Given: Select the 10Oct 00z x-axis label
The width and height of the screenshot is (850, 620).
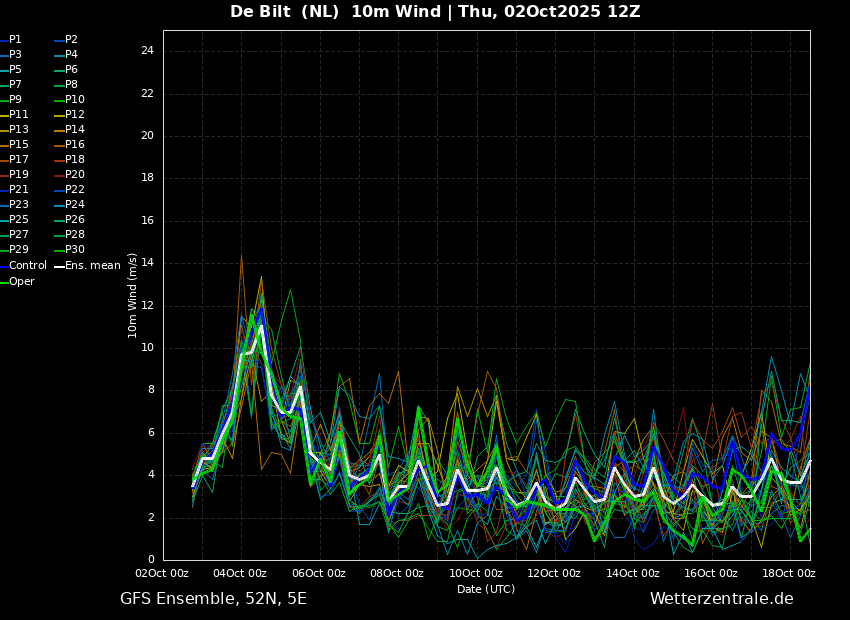Looking at the screenshot, I should (x=475, y=573).
